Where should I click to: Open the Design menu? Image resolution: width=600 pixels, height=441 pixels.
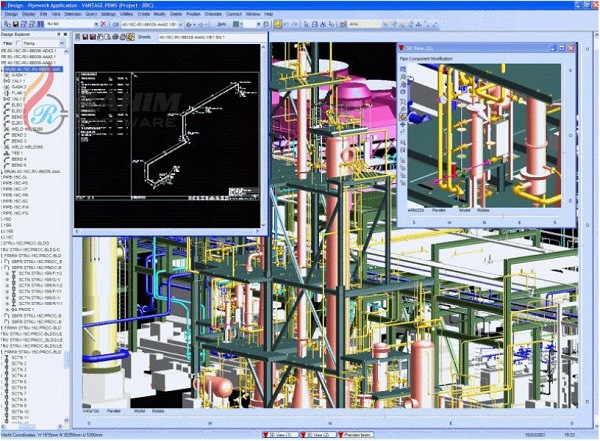tap(11, 14)
